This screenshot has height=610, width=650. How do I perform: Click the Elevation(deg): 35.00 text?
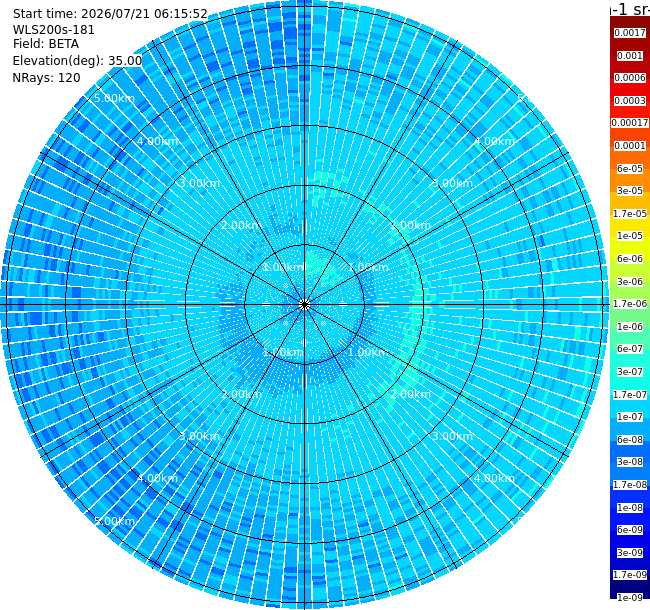tap(77, 61)
